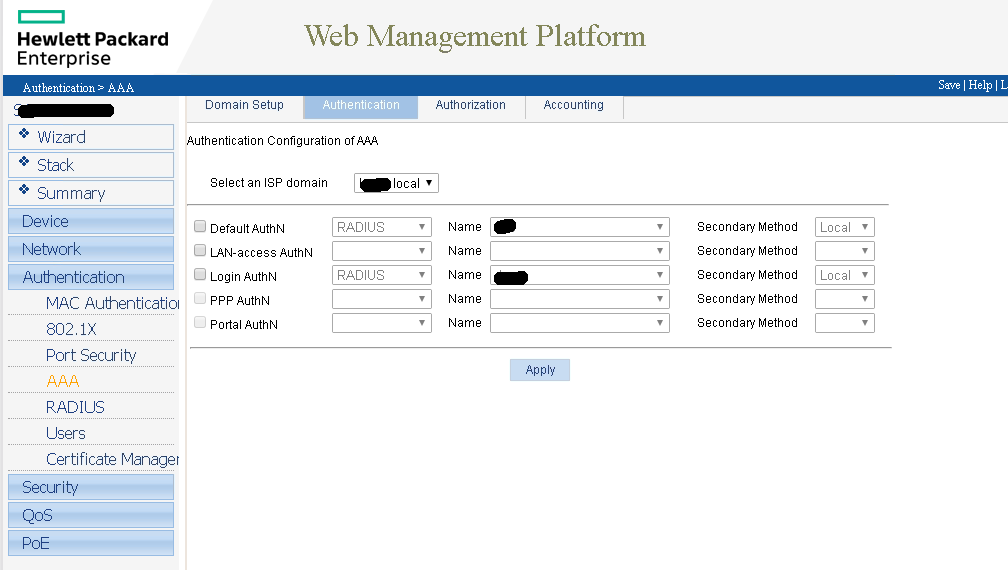The image size is (1008, 570).
Task: Expand Login AuthN Secondary Method dropdown
Action: [845, 275]
